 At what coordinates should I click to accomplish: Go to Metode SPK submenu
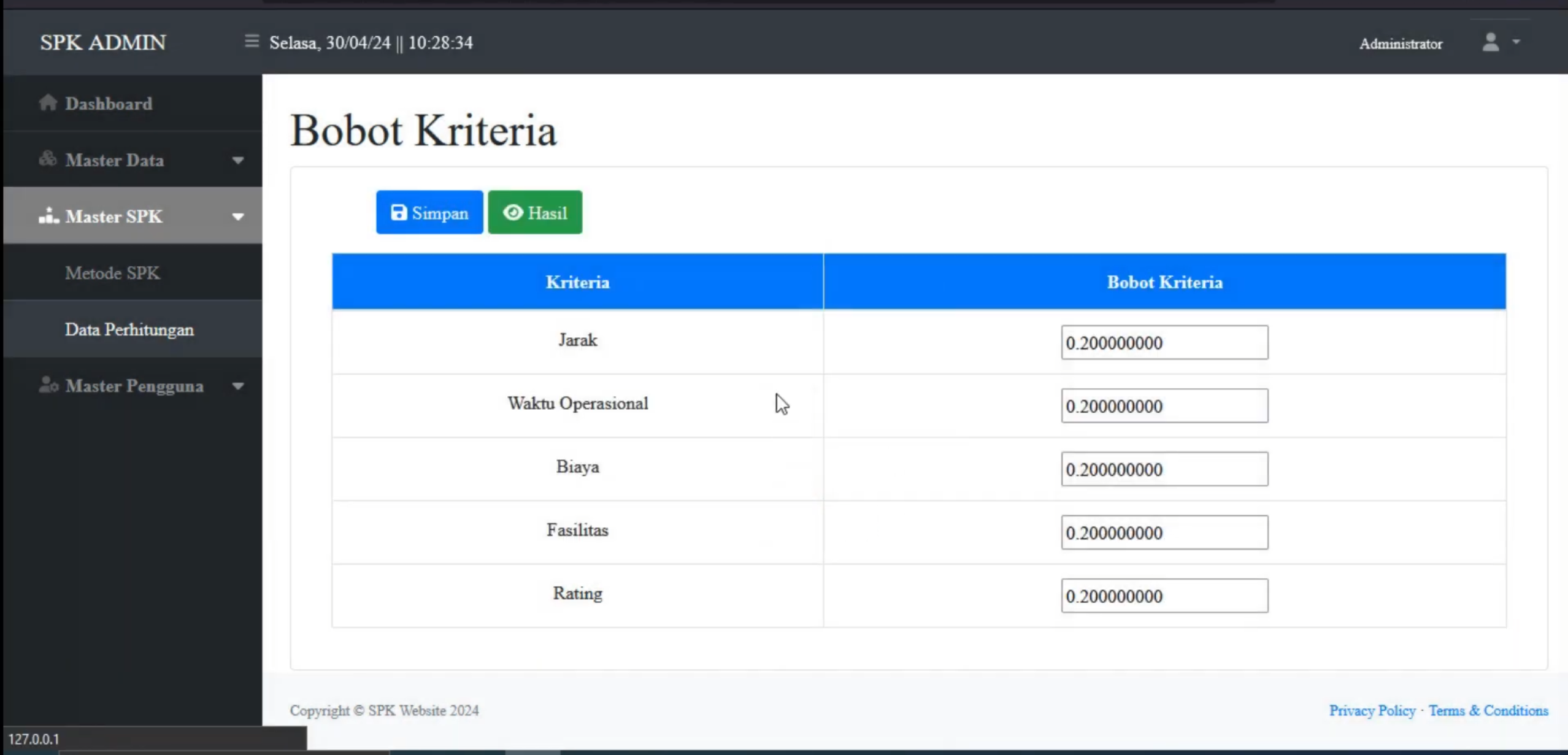click(x=133, y=272)
